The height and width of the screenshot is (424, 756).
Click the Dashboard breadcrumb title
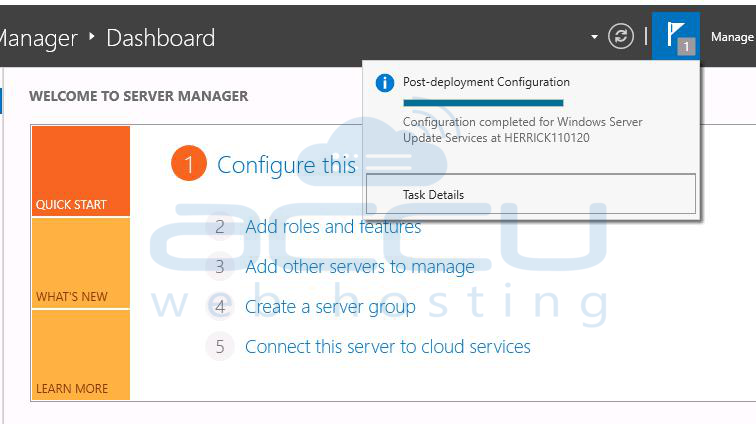[161, 38]
